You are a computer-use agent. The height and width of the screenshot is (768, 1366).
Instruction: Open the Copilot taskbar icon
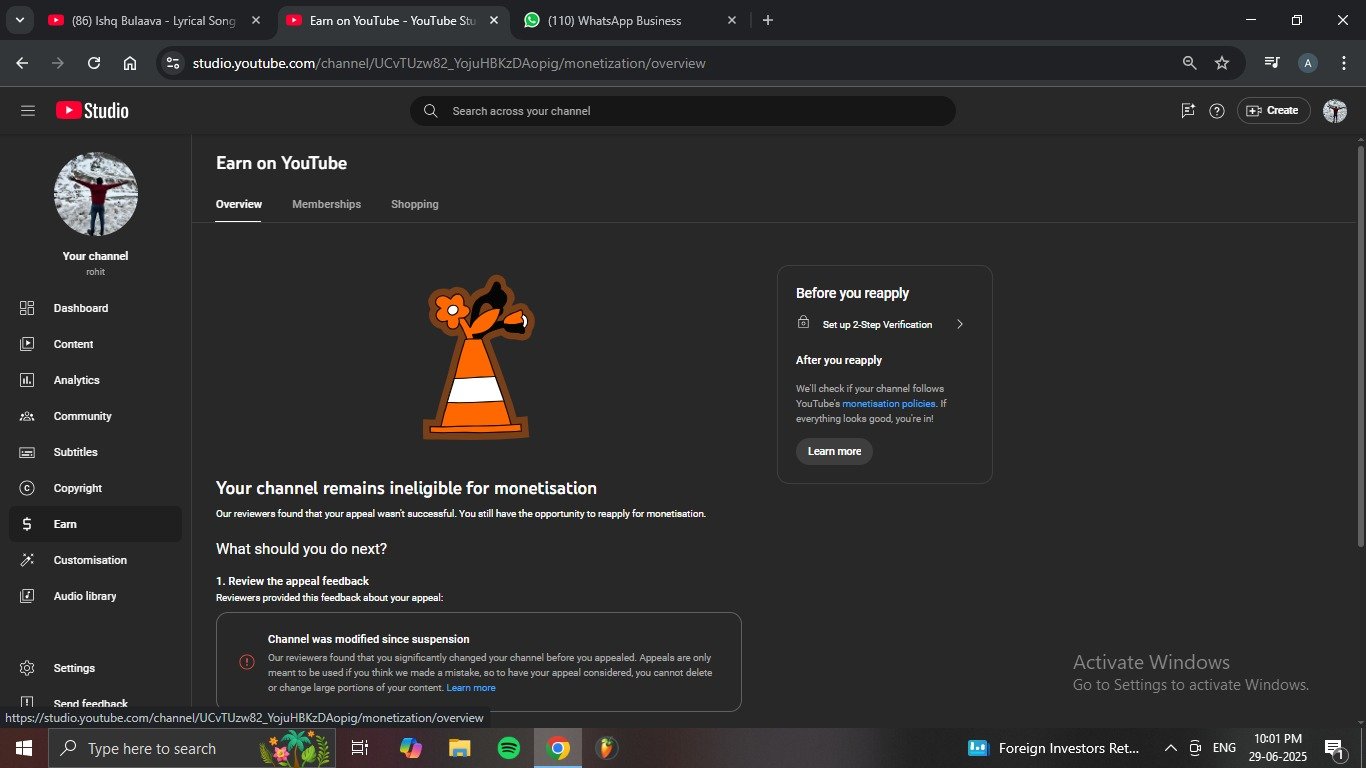[x=410, y=748]
